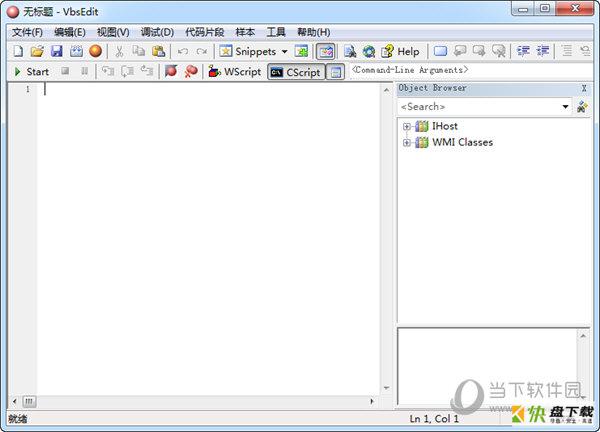Clear all breakpoints icon
Viewport: 600px width, 432px height.
tap(191, 71)
